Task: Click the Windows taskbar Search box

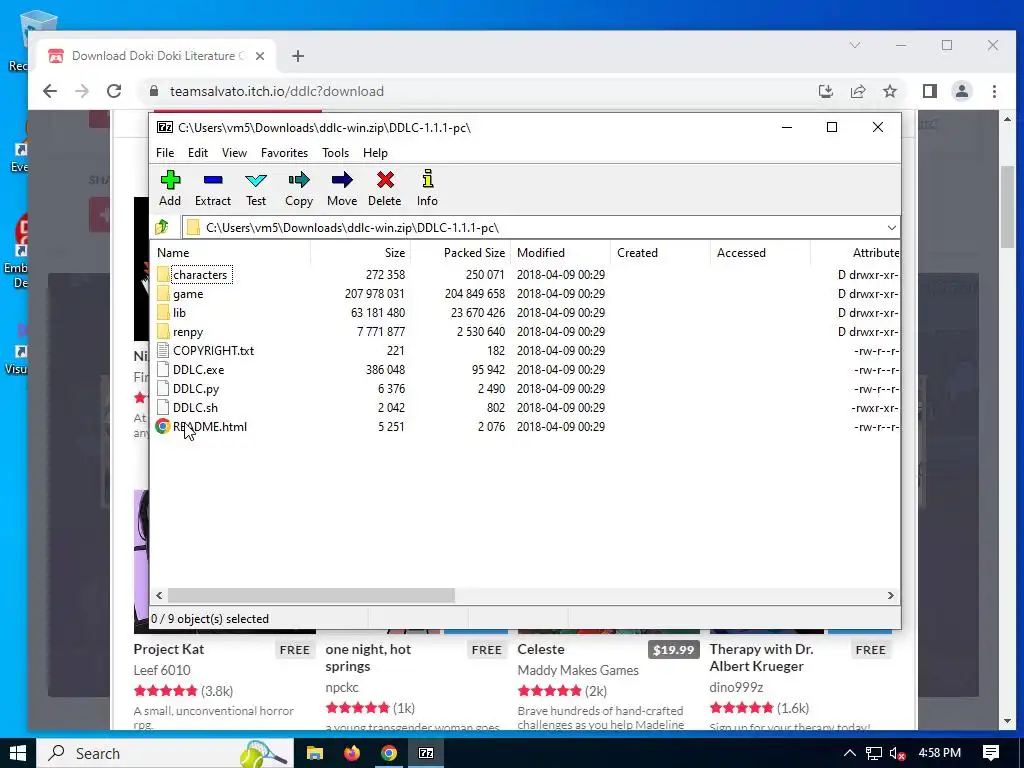Action: 165,753
